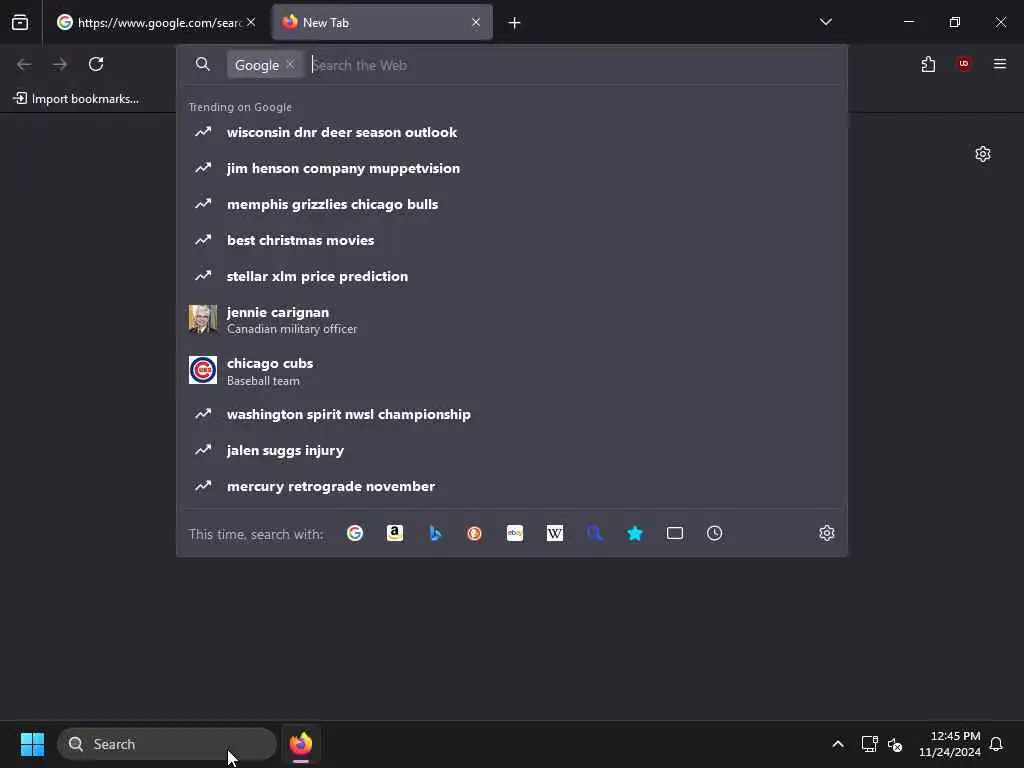This screenshot has width=1024, height=768.
Task: Open a new tab with plus button
Action: [515, 23]
